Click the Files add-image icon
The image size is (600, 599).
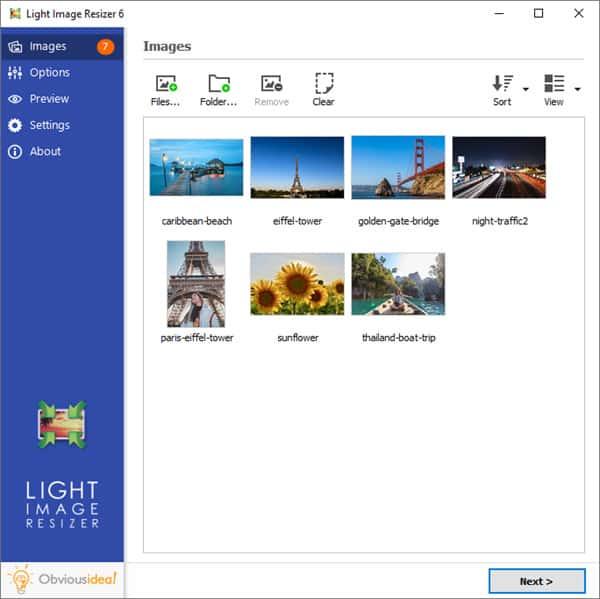[166, 84]
